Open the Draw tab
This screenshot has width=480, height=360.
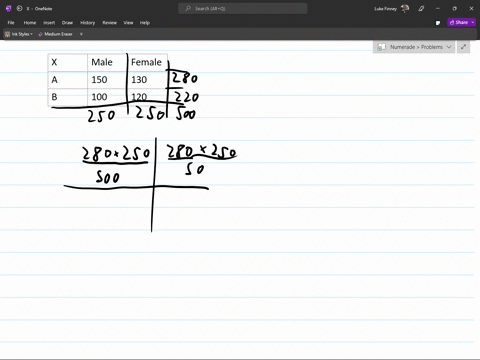pos(67,23)
